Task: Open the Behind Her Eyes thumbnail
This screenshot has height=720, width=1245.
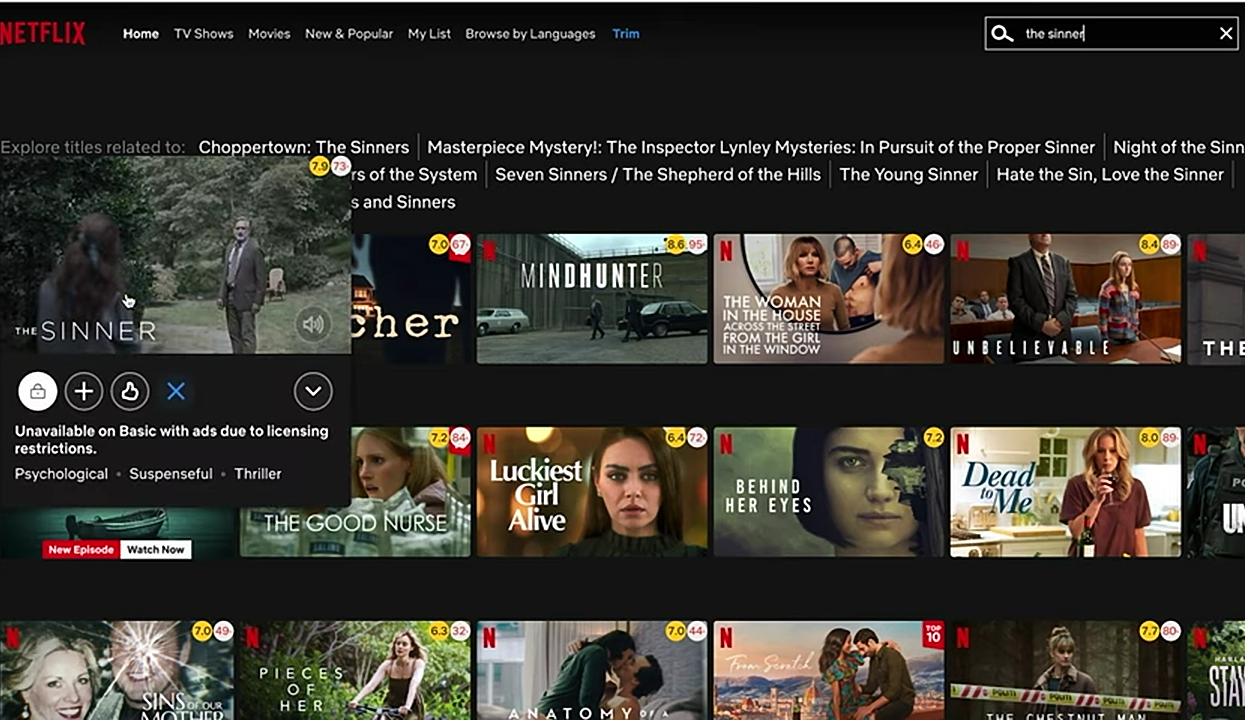Action: pyautogui.click(x=829, y=491)
